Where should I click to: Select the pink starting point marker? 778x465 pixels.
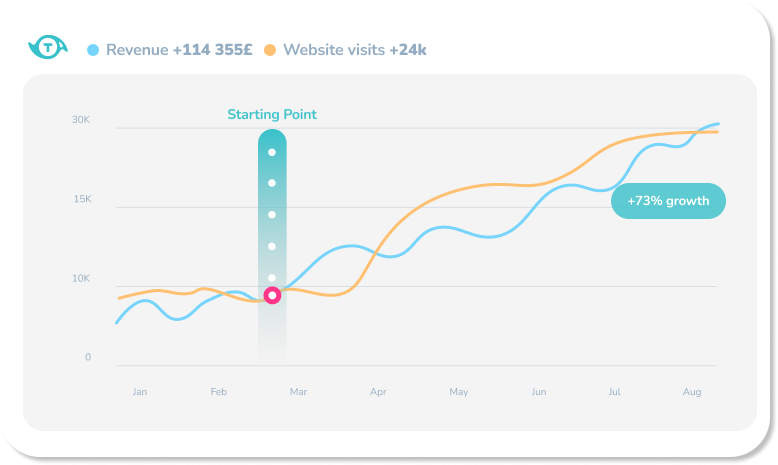[272, 295]
